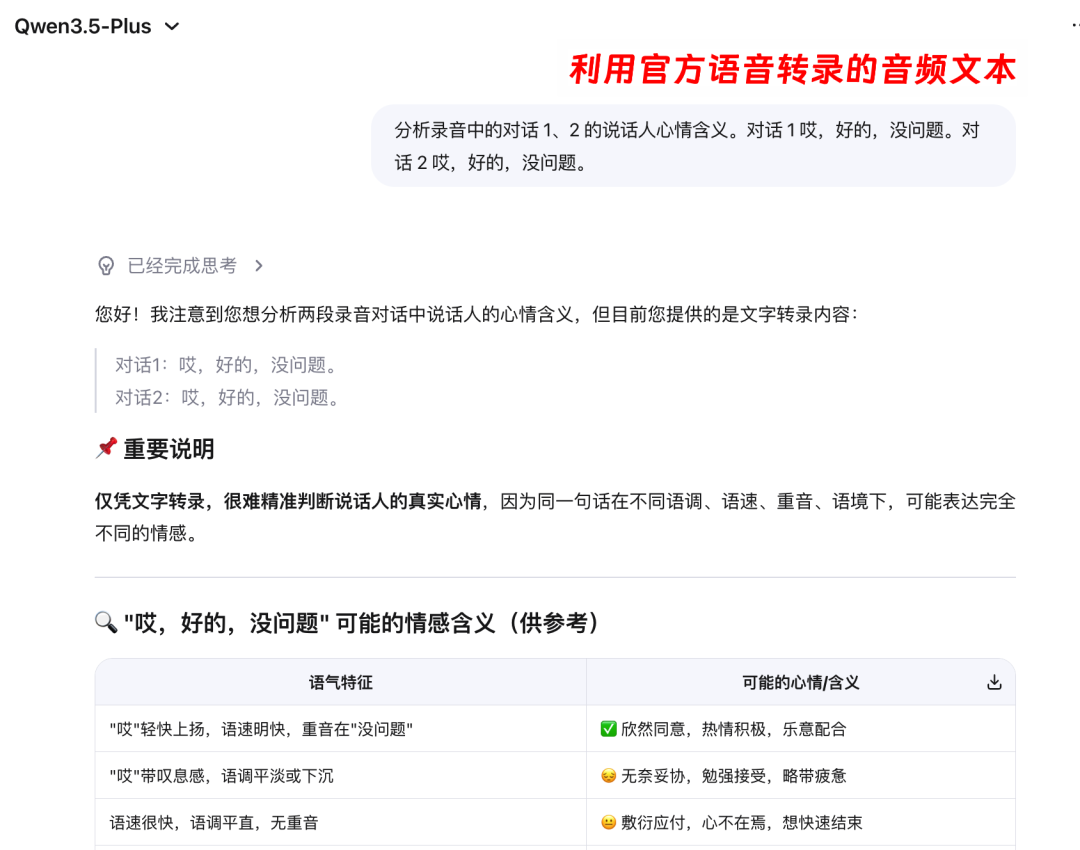The height and width of the screenshot is (850, 1080).
Task: Click the chevron after 已经完成思考
Action: click(x=258, y=265)
